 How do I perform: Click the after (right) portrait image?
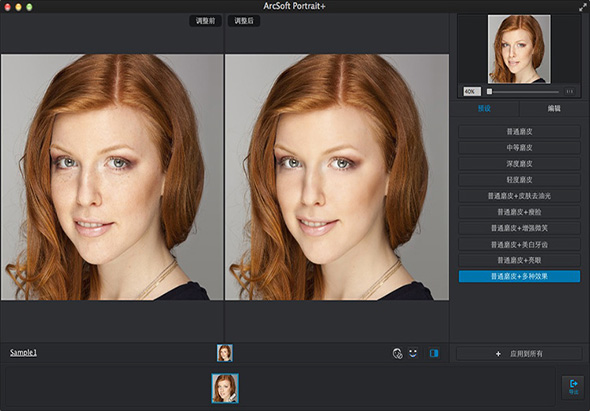[x=337, y=177]
